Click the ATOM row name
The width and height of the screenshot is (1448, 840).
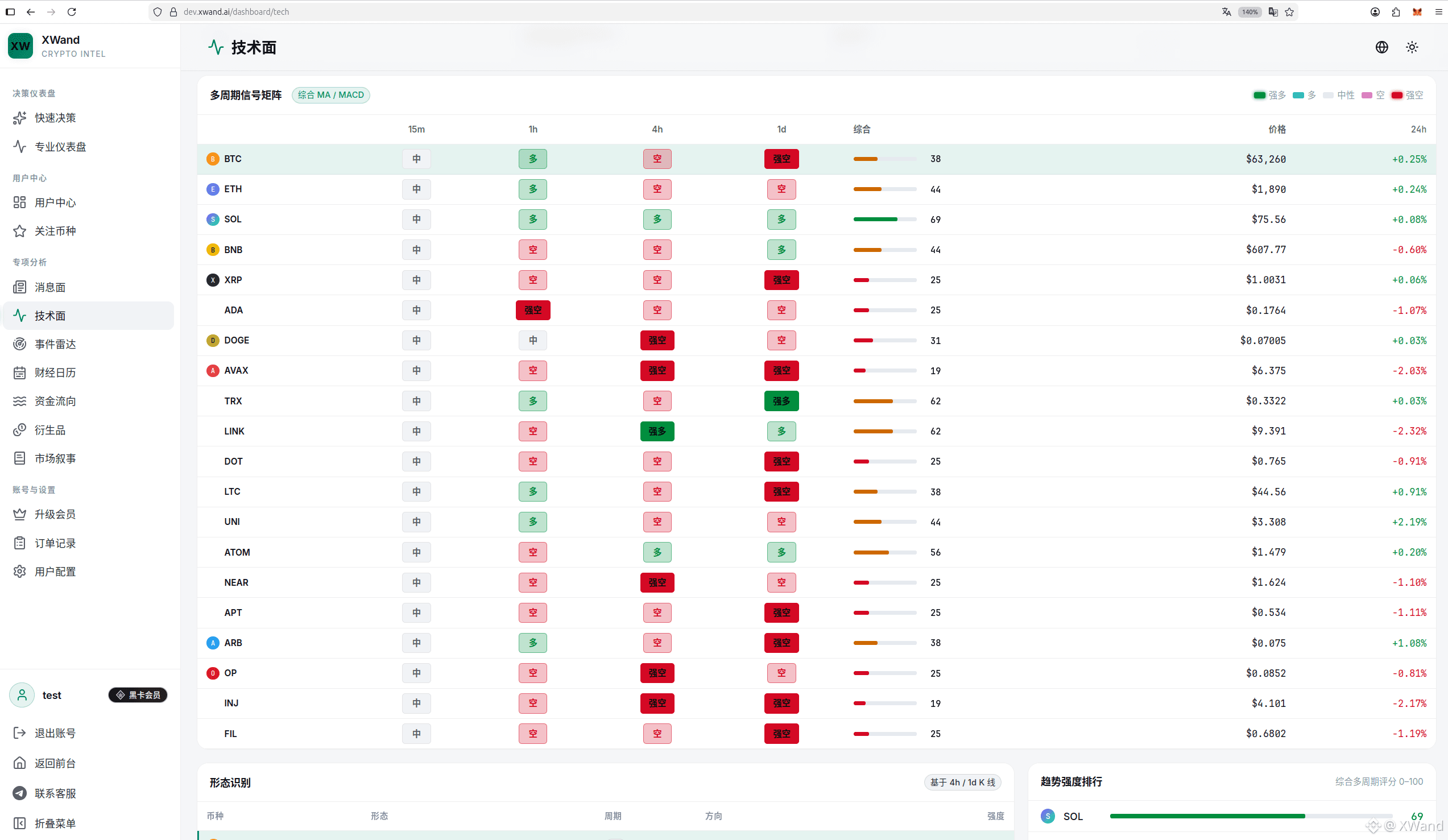point(237,552)
